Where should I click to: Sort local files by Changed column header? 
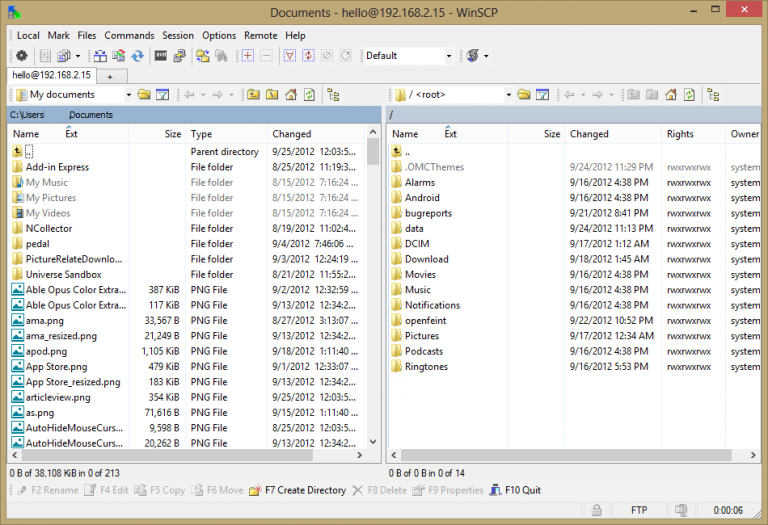click(x=316, y=134)
